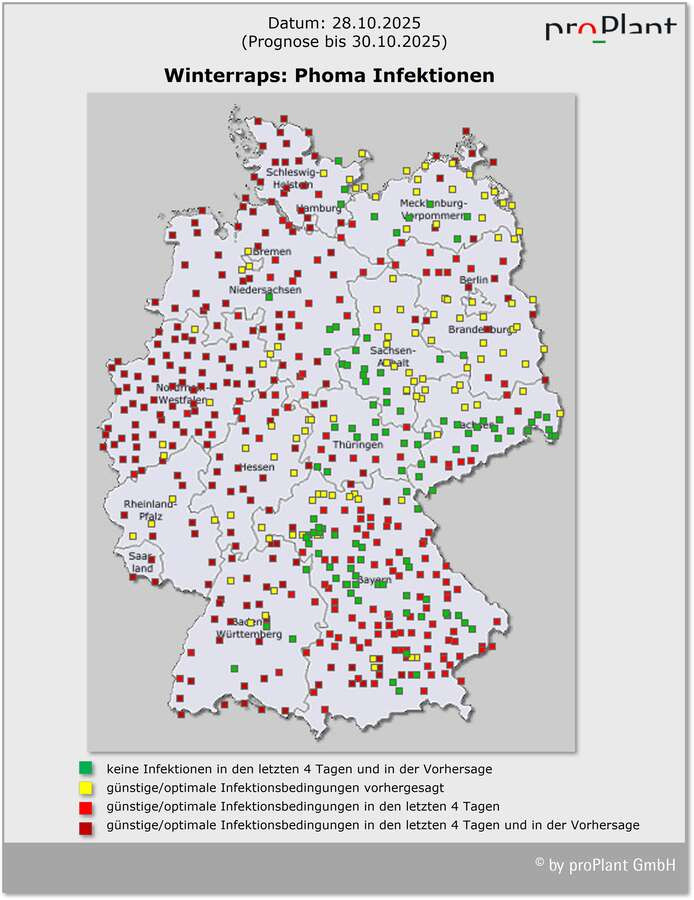The width and height of the screenshot is (694, 900).
Task: Click the green legend square
Action: [x=86, y=769]
